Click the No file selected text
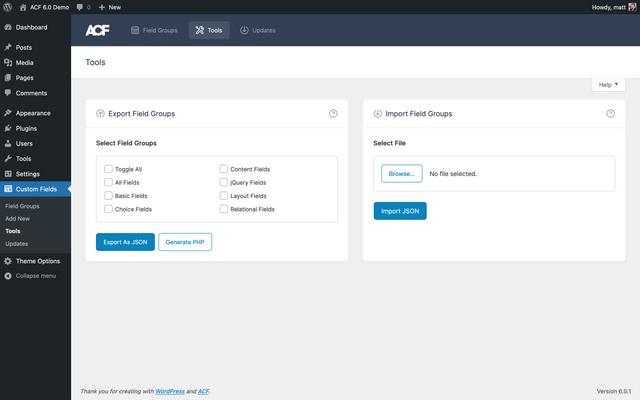 click(x=453, y=174)
